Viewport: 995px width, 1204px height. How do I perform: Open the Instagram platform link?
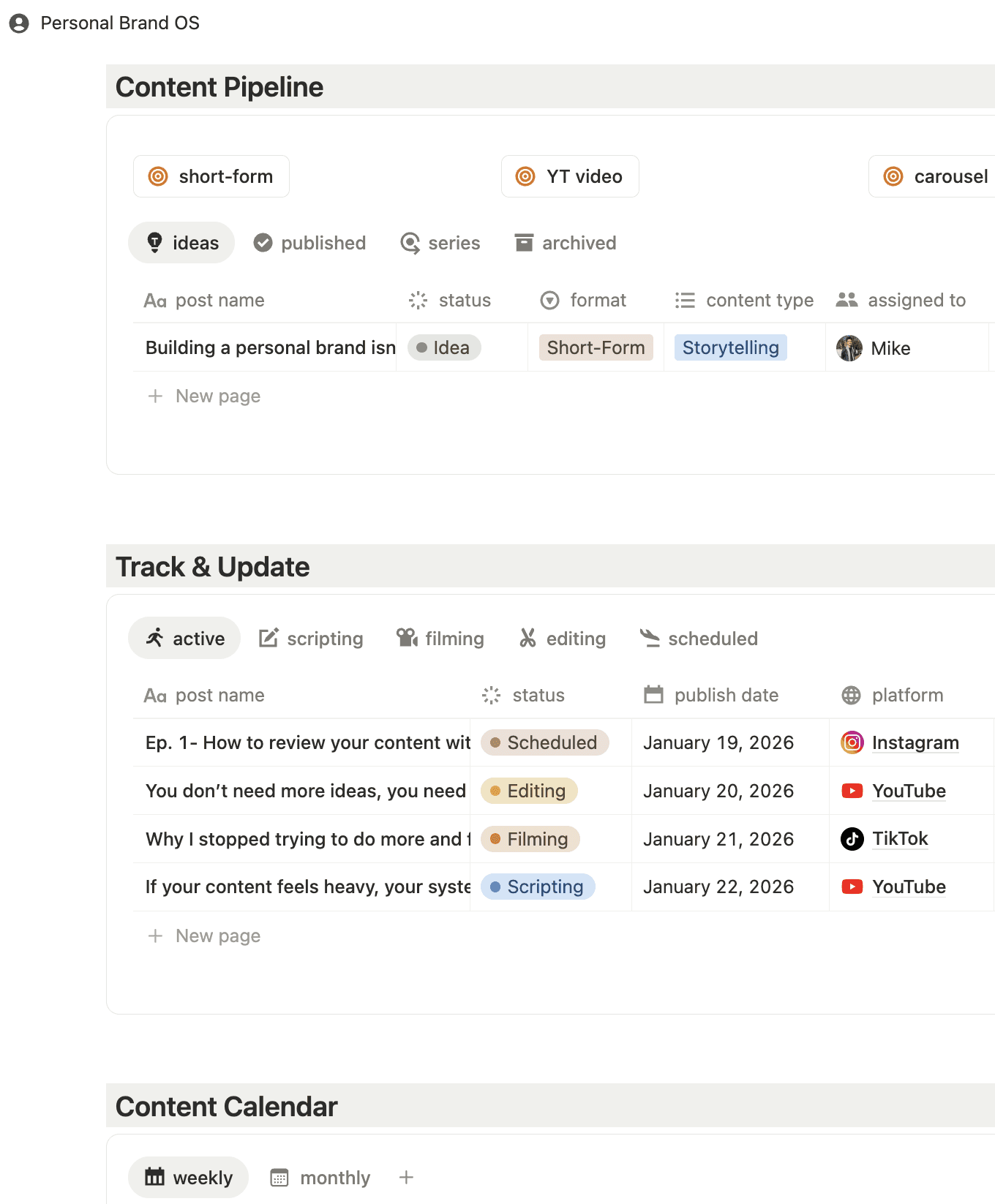(x=915, y=742)
